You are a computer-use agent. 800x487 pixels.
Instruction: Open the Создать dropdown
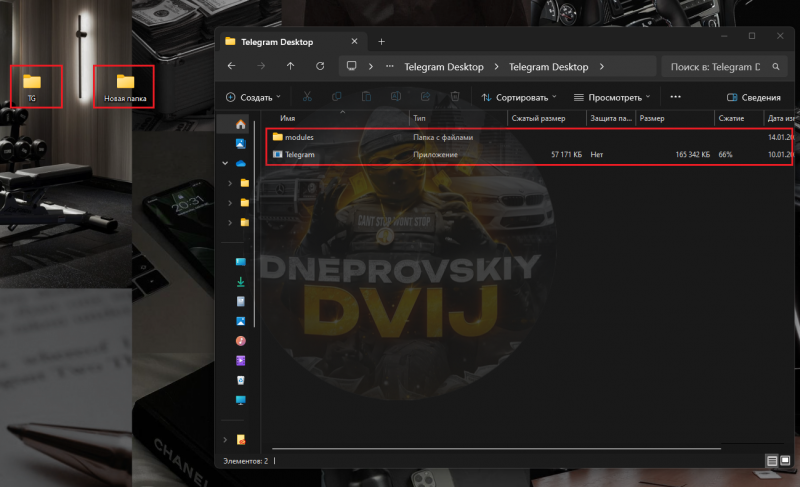point(254,97)
